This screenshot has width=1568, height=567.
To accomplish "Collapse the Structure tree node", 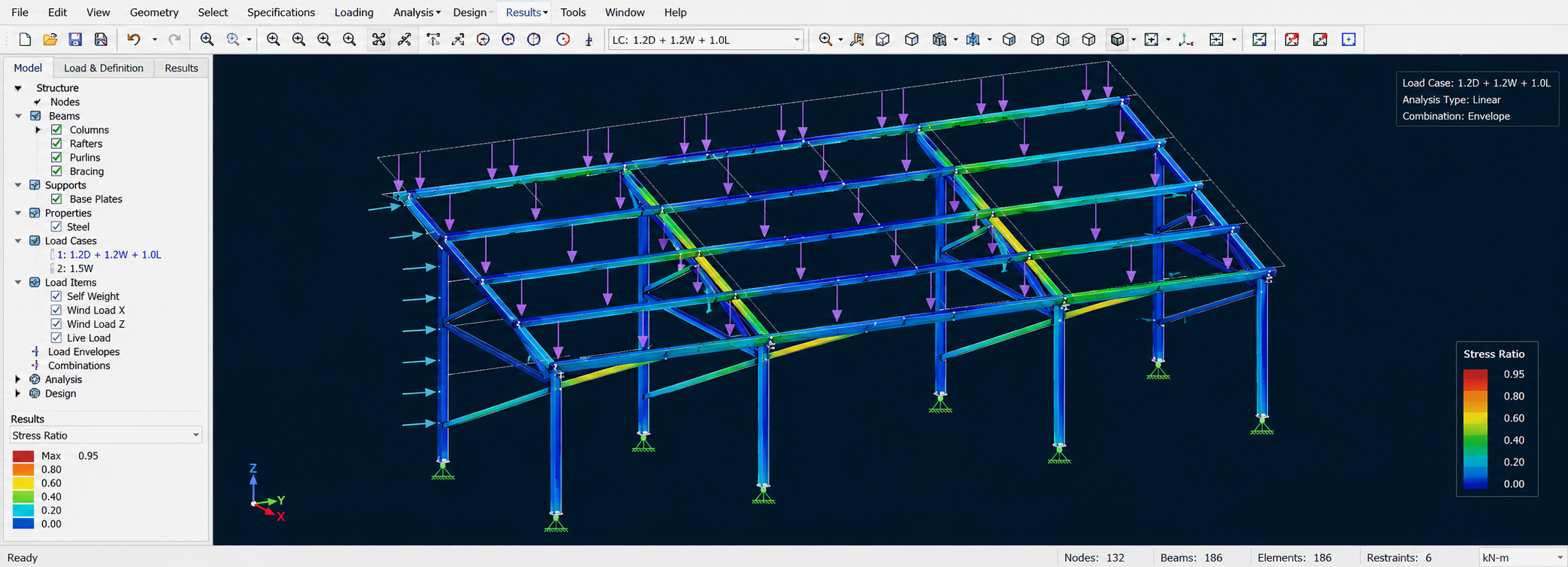I will (18, 88).
